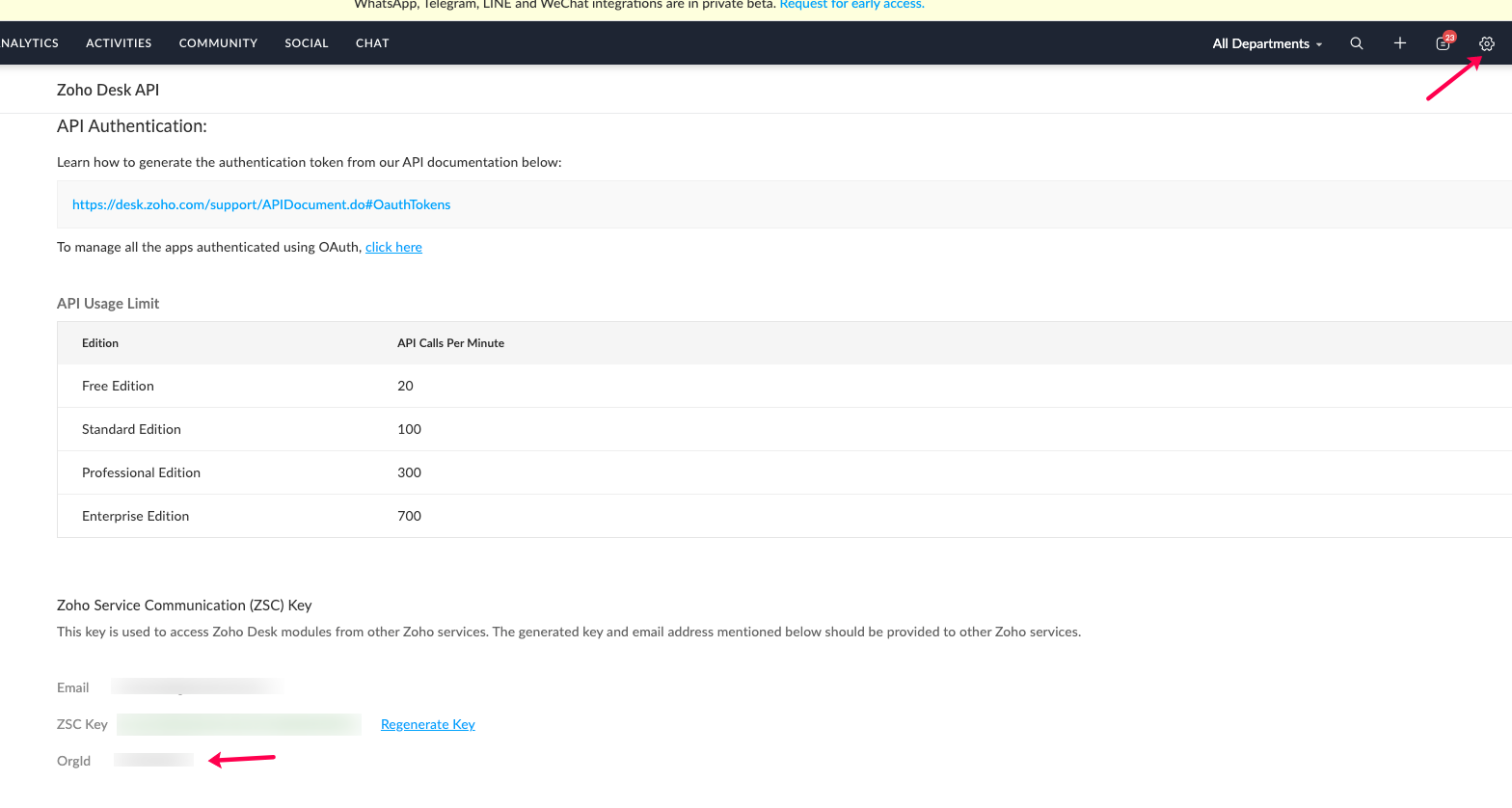Click the blurred ZSC Key field
Viewport: 1512px width, 808px height.
[239, 724]
